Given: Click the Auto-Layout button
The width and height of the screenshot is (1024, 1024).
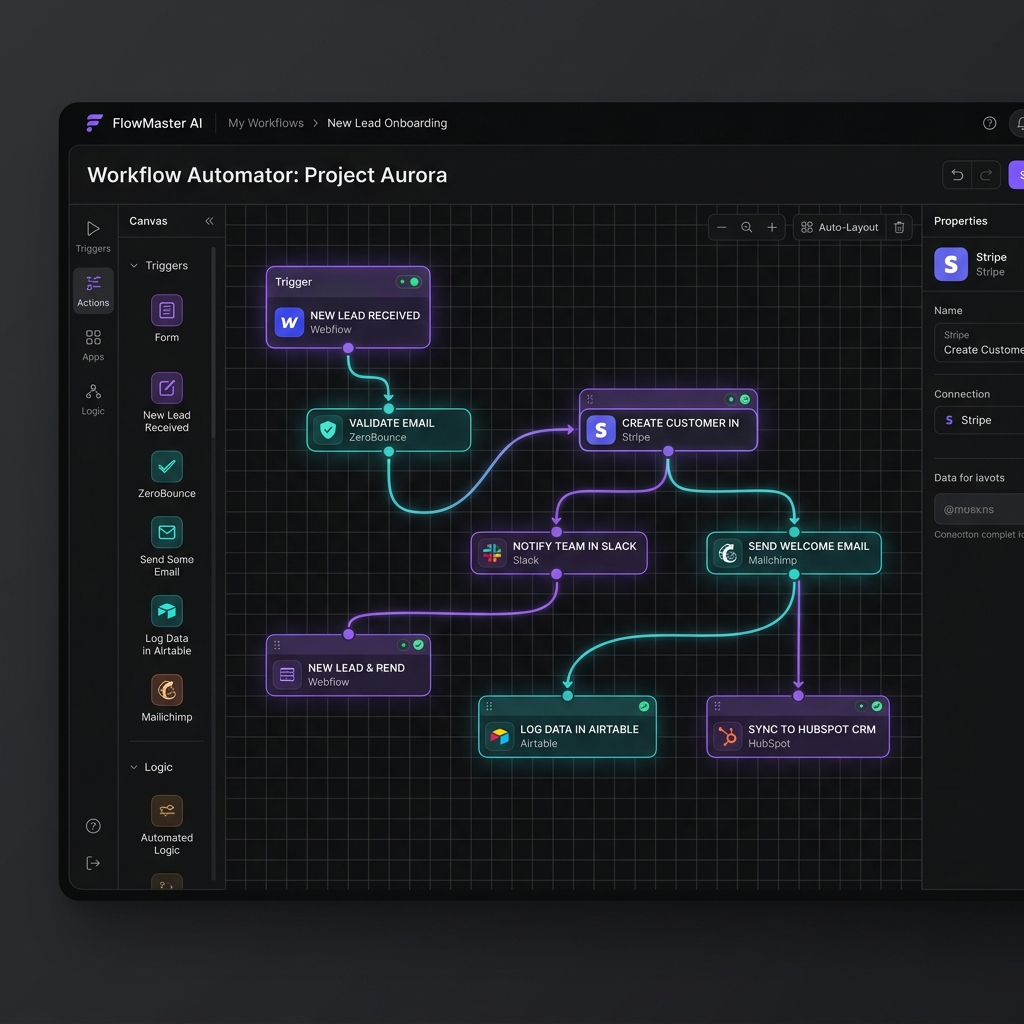Looking at the screenshot, I should pos(840,227).
